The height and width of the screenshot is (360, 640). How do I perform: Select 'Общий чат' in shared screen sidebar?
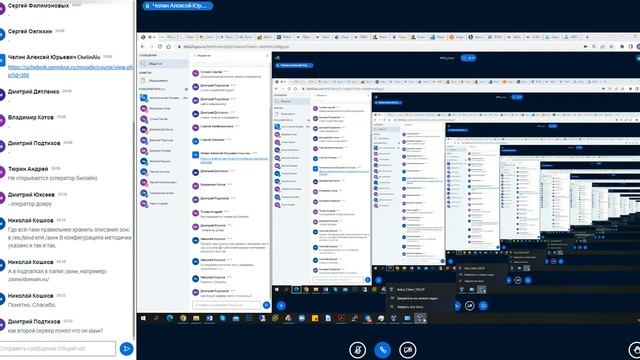tap(163, 64)
